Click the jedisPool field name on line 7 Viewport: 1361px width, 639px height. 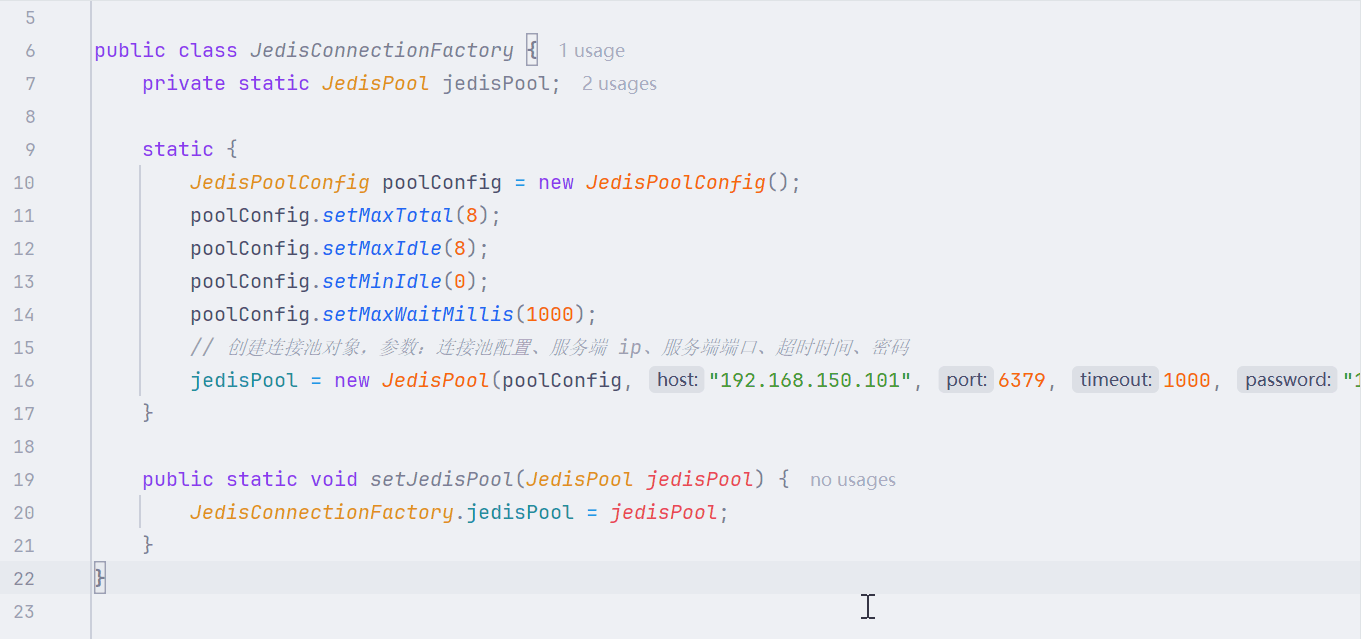[496, 84]
